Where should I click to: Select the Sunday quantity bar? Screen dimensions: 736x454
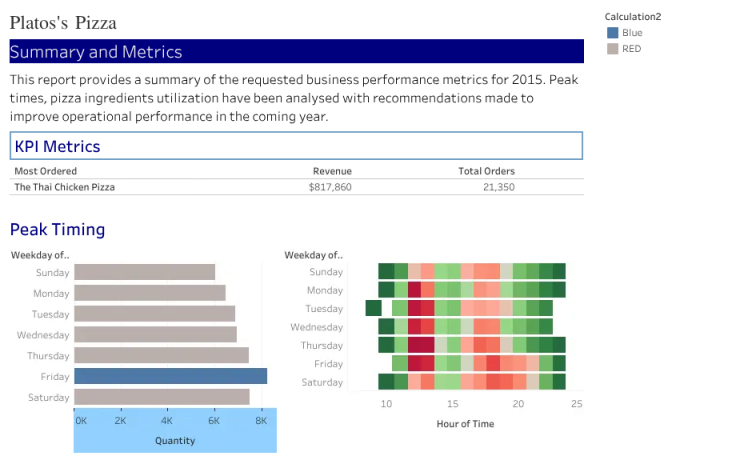click(145, 272)
